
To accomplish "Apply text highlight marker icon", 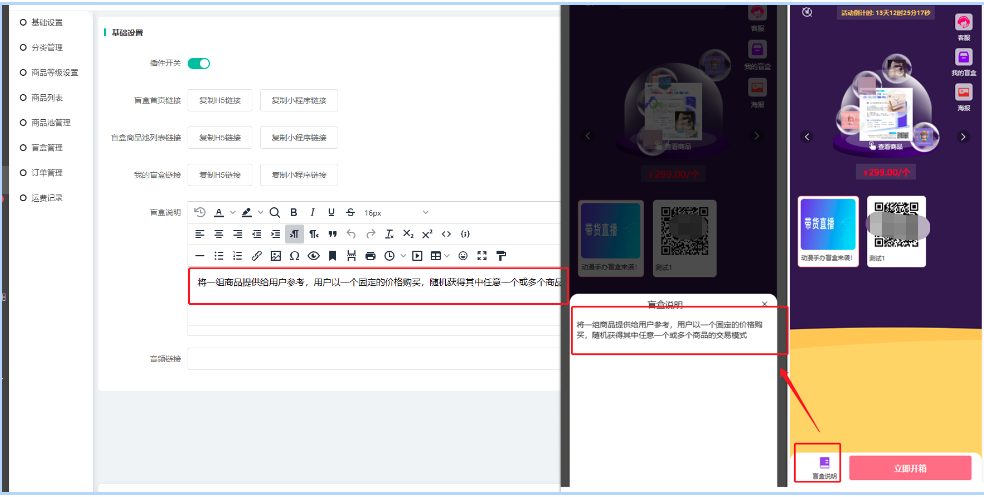I will click(247, 212).
